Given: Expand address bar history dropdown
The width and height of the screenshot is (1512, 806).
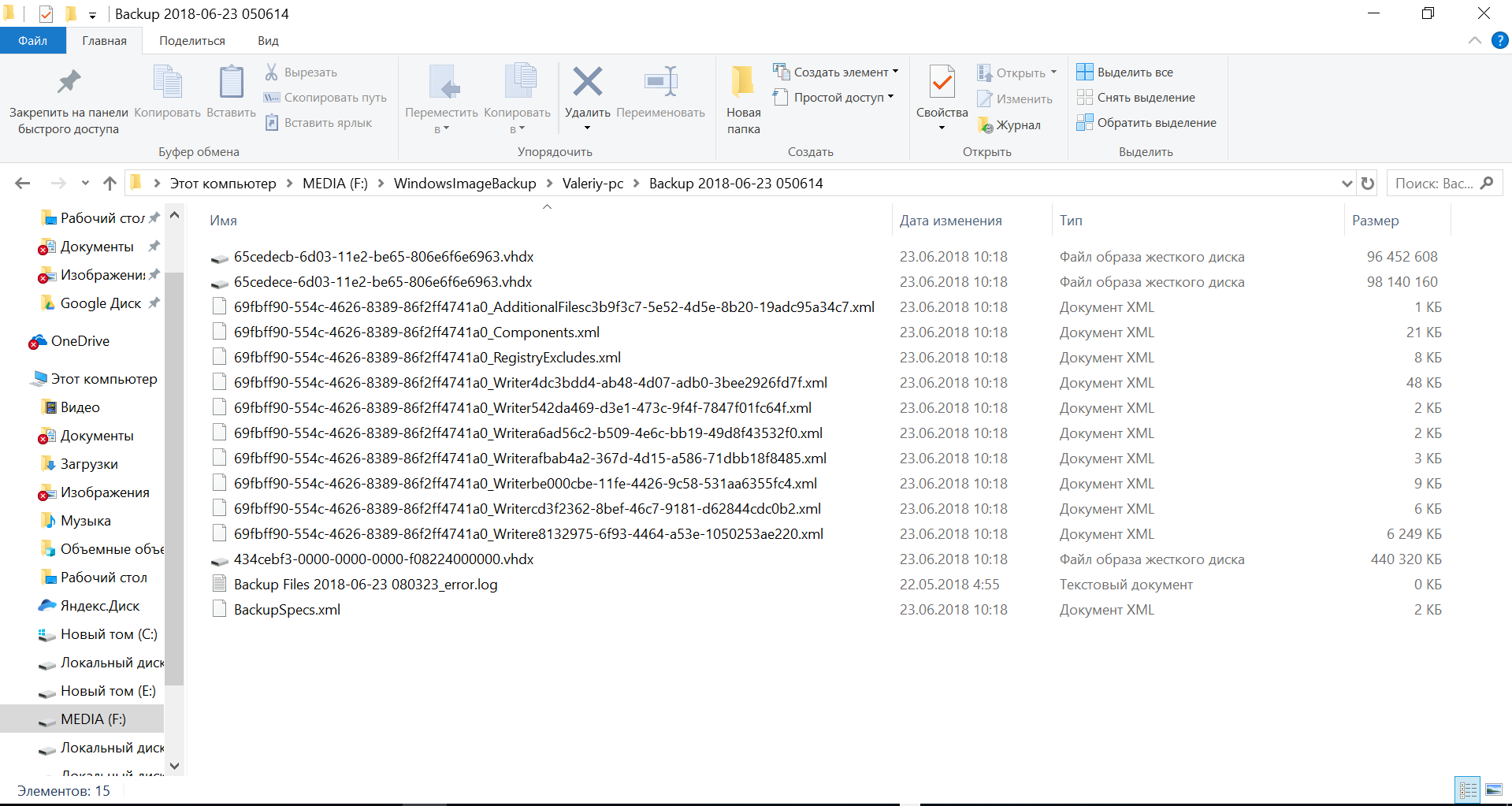Looking at the screenshot, I should tap(1347, 184).
